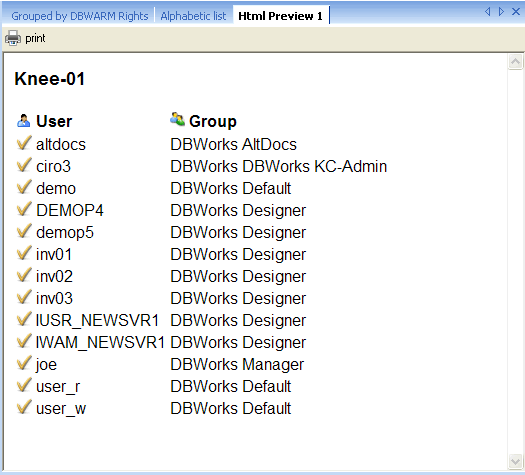
Task: Click the checkmark icon beside altdocs
Action: 24,143
